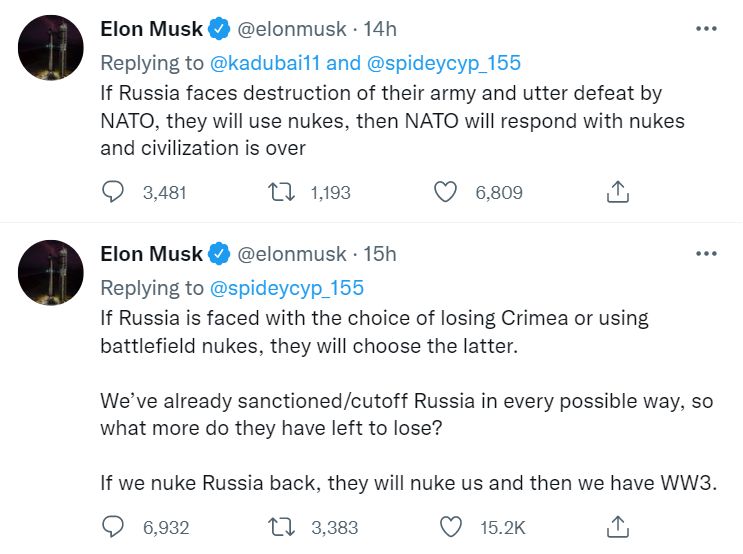
Task: Open @spideycyp_155 link in the second tweet
Action: coord(287,288)
